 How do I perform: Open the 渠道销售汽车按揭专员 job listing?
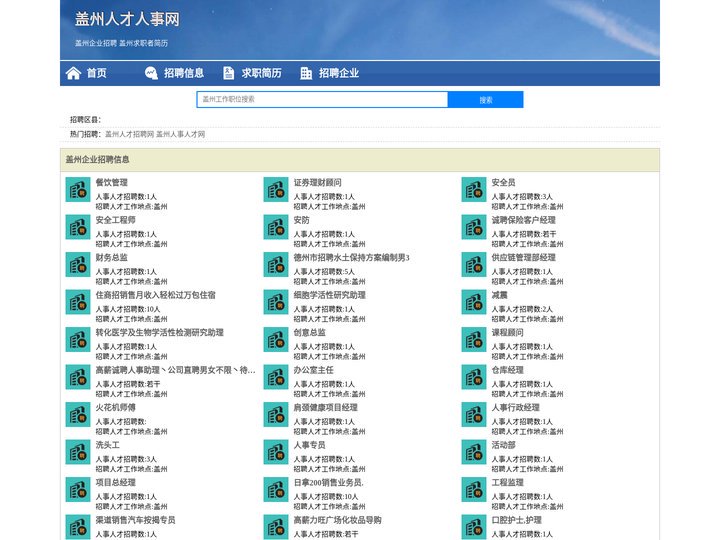pos(135,520)
